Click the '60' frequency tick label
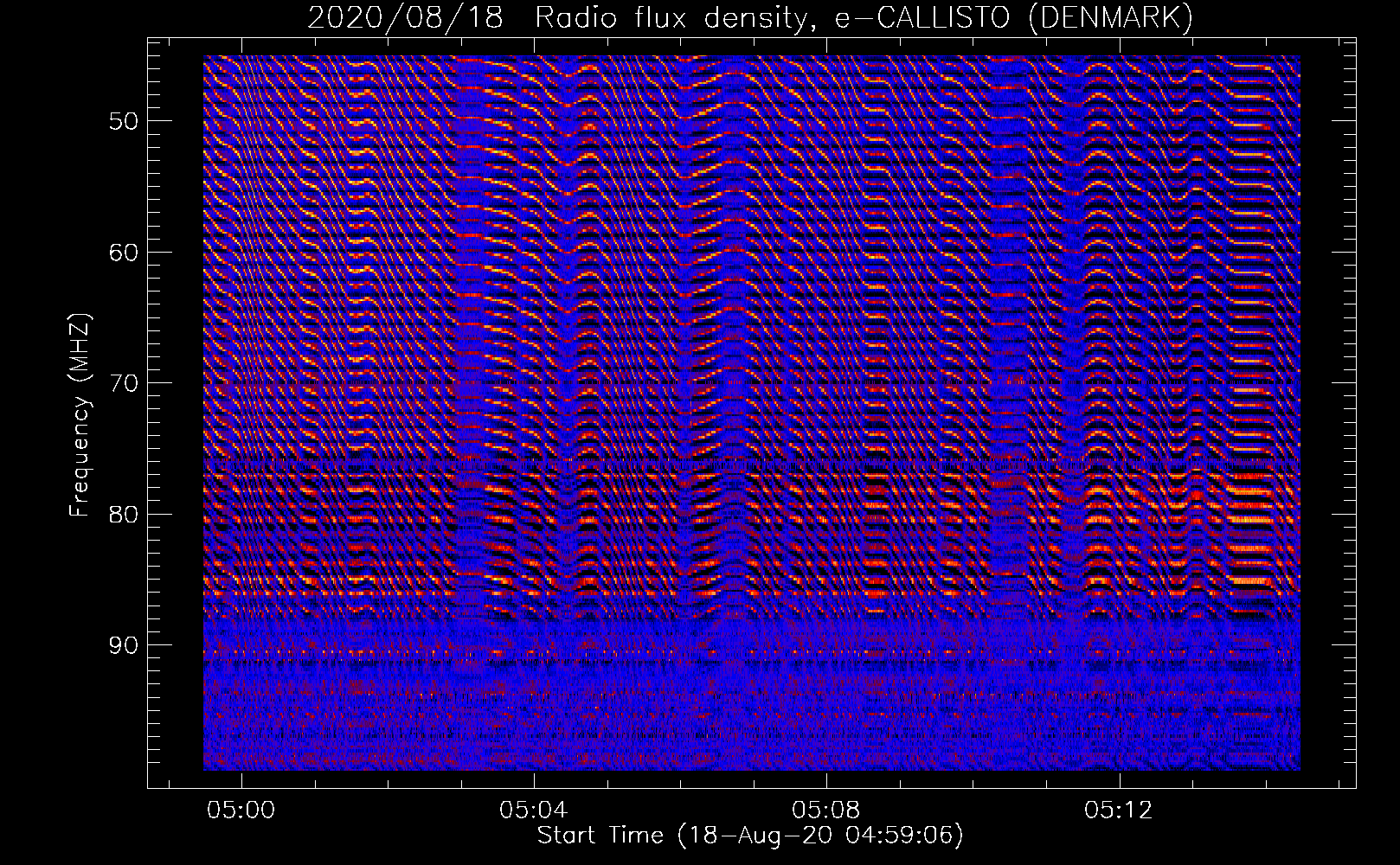The height and width of the screenshot is (865, 1400). (x=124, y=253)
